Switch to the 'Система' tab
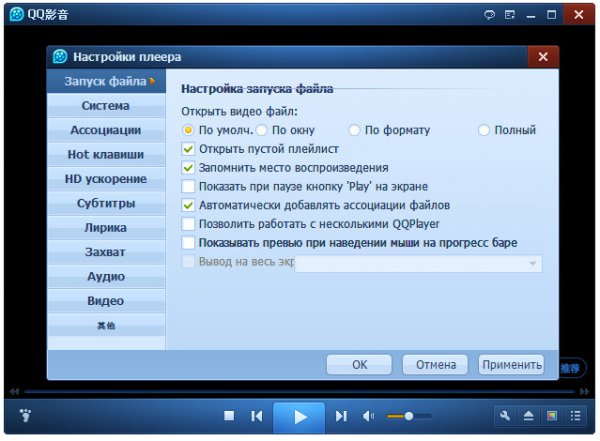The image size is (600, 441). click(106, 106)
